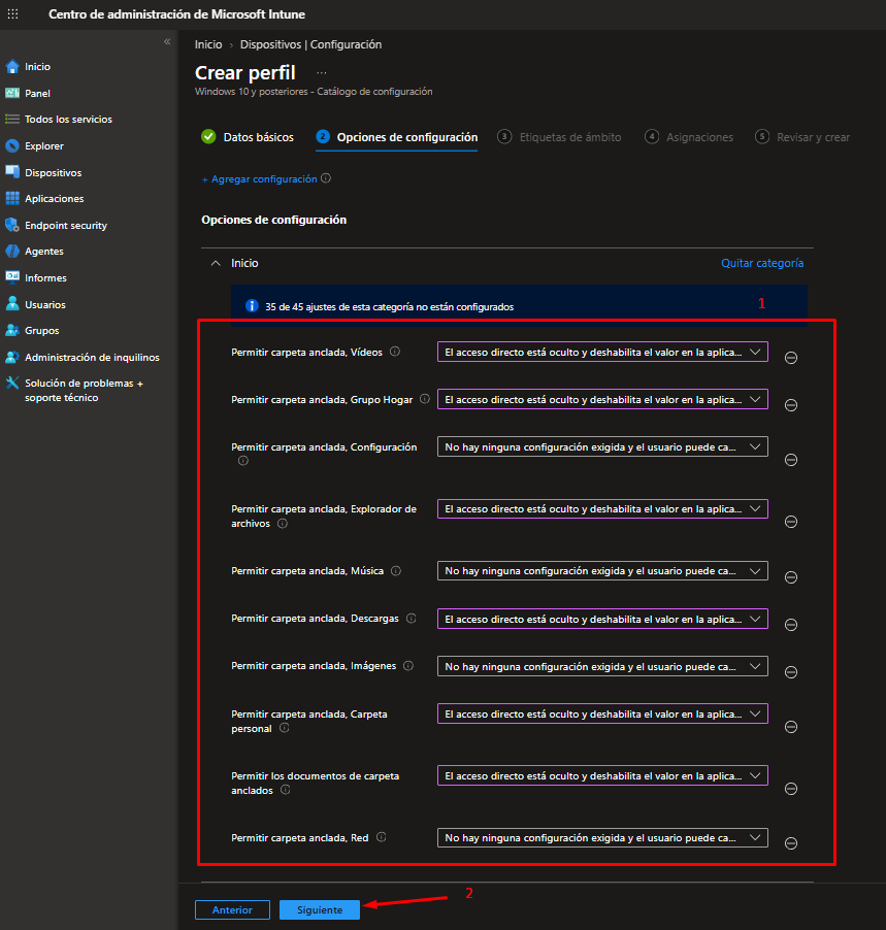Open Dispositivos | Configuración breadcrumb

311,44
